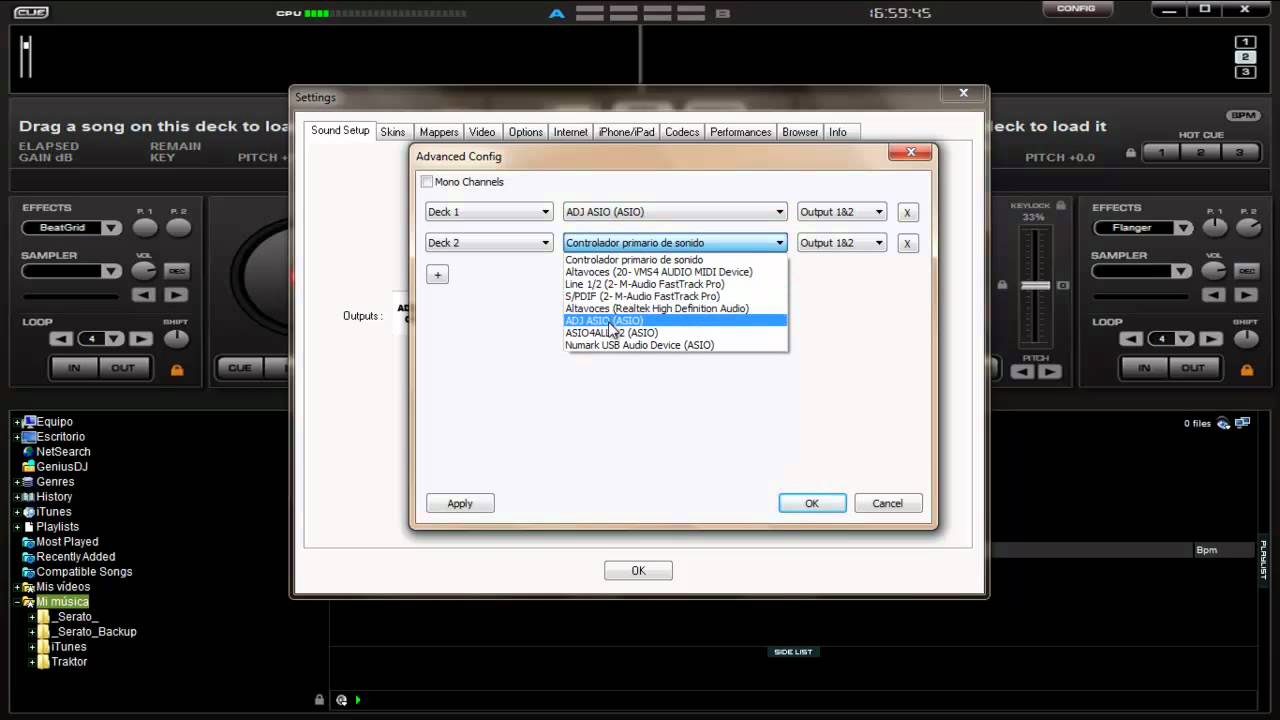The width and height of the screenshot is (1280, 720).
Task: Nudge right deck pitch up arrow
Action: 1049,372
